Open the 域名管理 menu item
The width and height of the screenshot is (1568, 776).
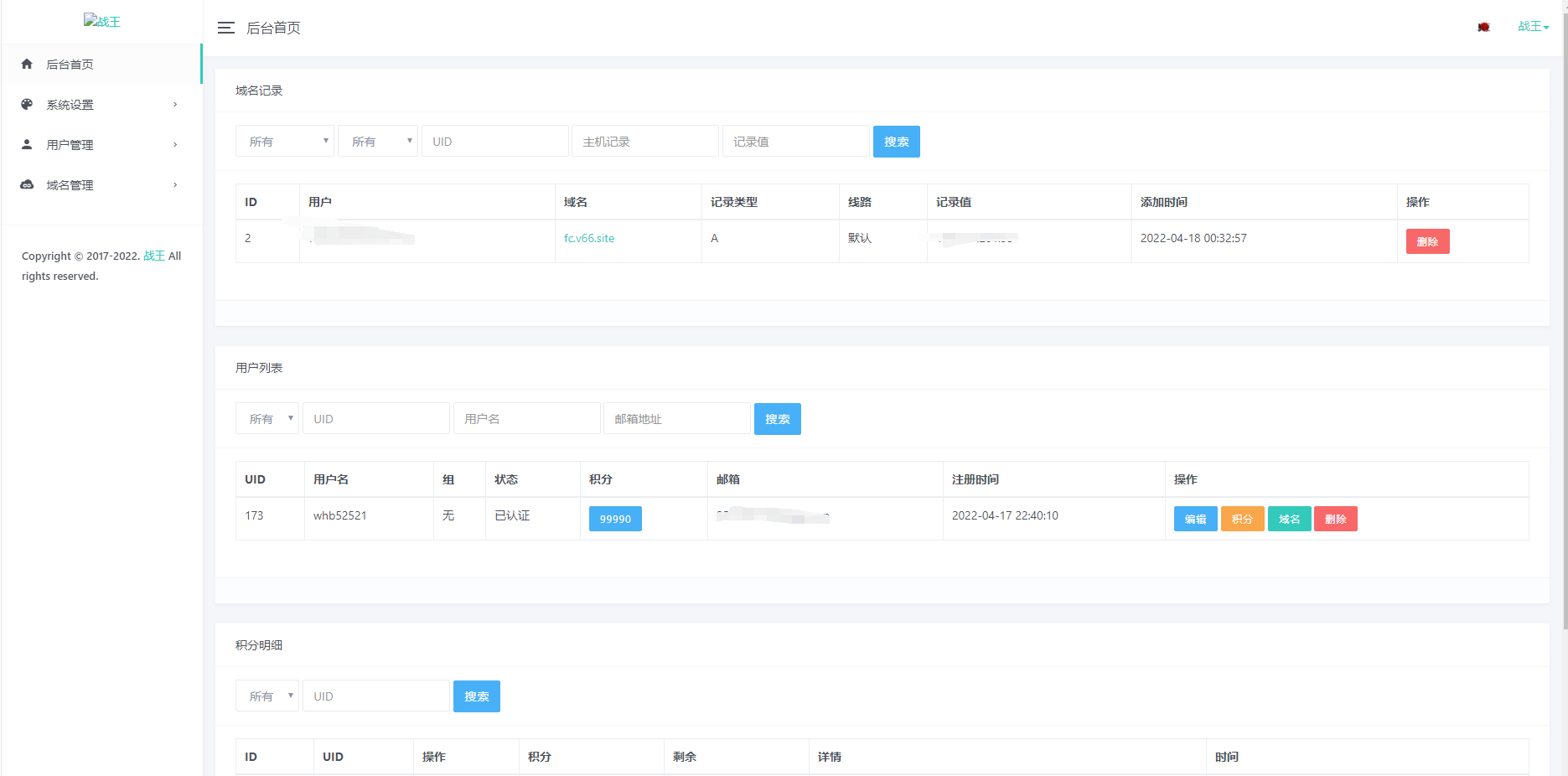pyautogui.click(x=101, y=184)
